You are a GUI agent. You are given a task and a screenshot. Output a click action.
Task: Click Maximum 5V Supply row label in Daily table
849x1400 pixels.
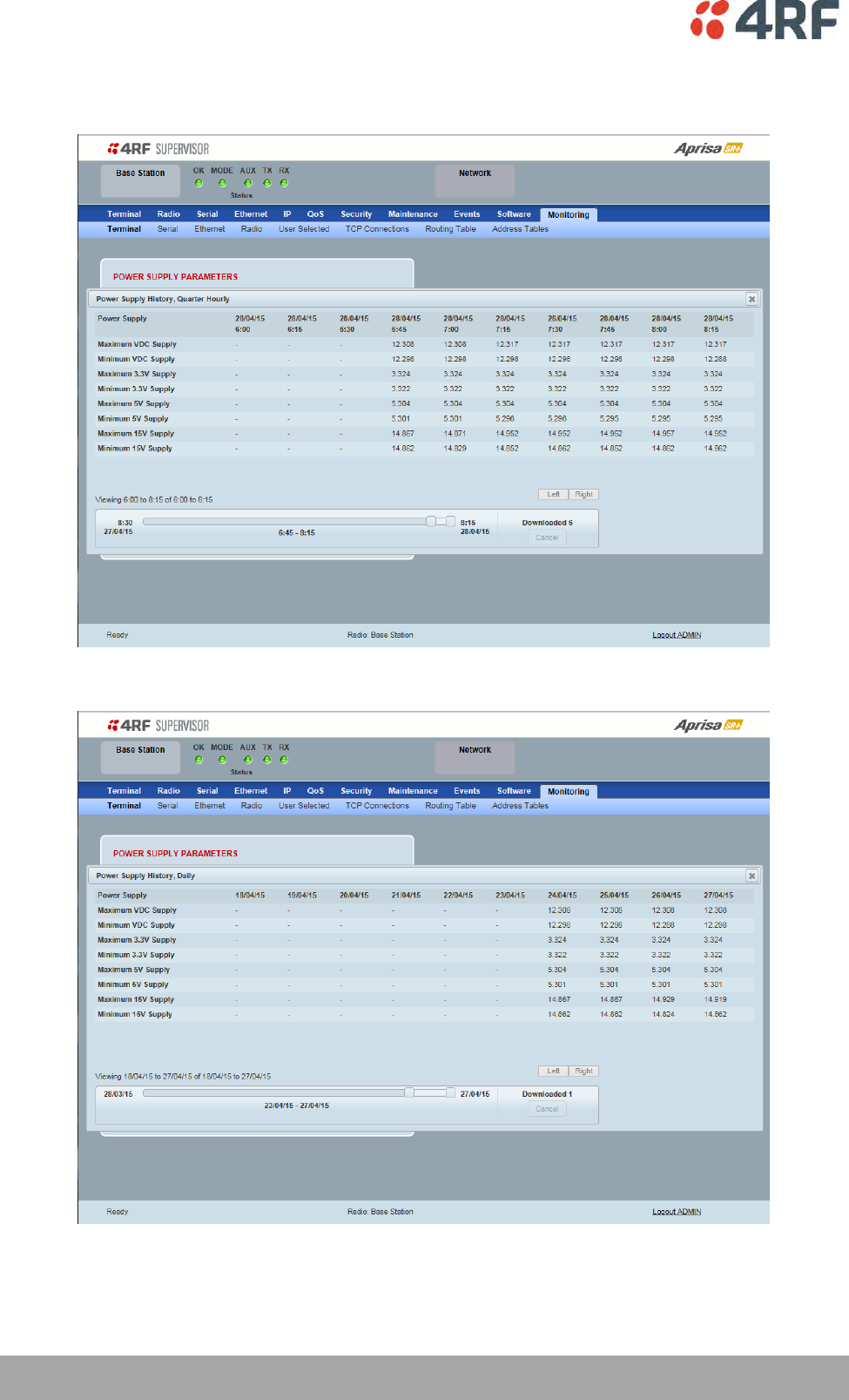[x=133, y=970]
